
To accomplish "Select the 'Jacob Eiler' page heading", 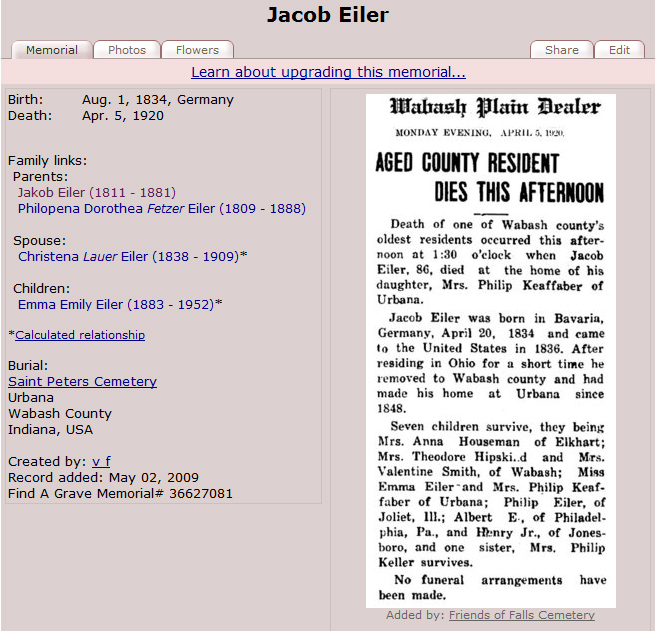I will 328,15.
